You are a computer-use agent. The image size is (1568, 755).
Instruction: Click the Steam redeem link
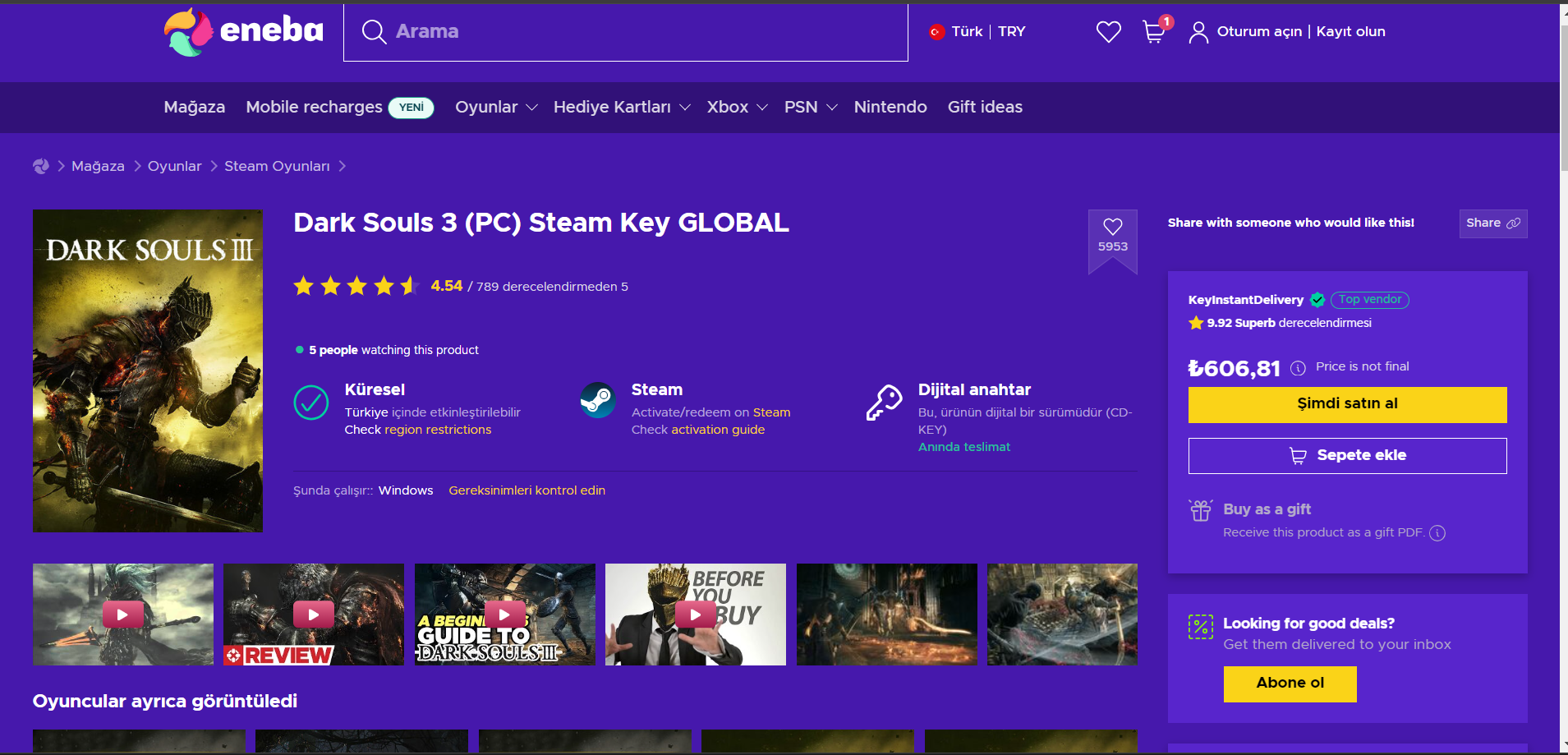coord(771,412)
